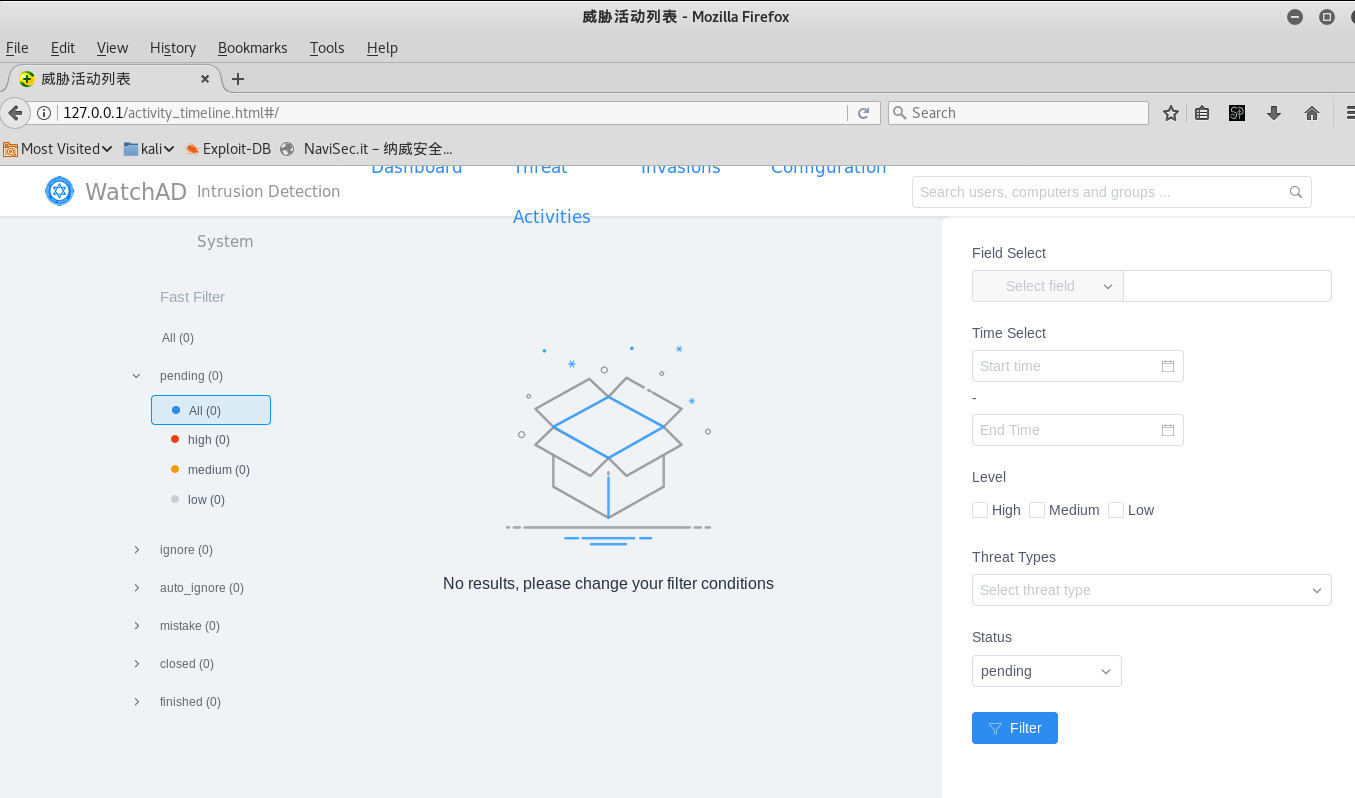
Task: Open the Activities navigation link
Action: click(551, 217)
